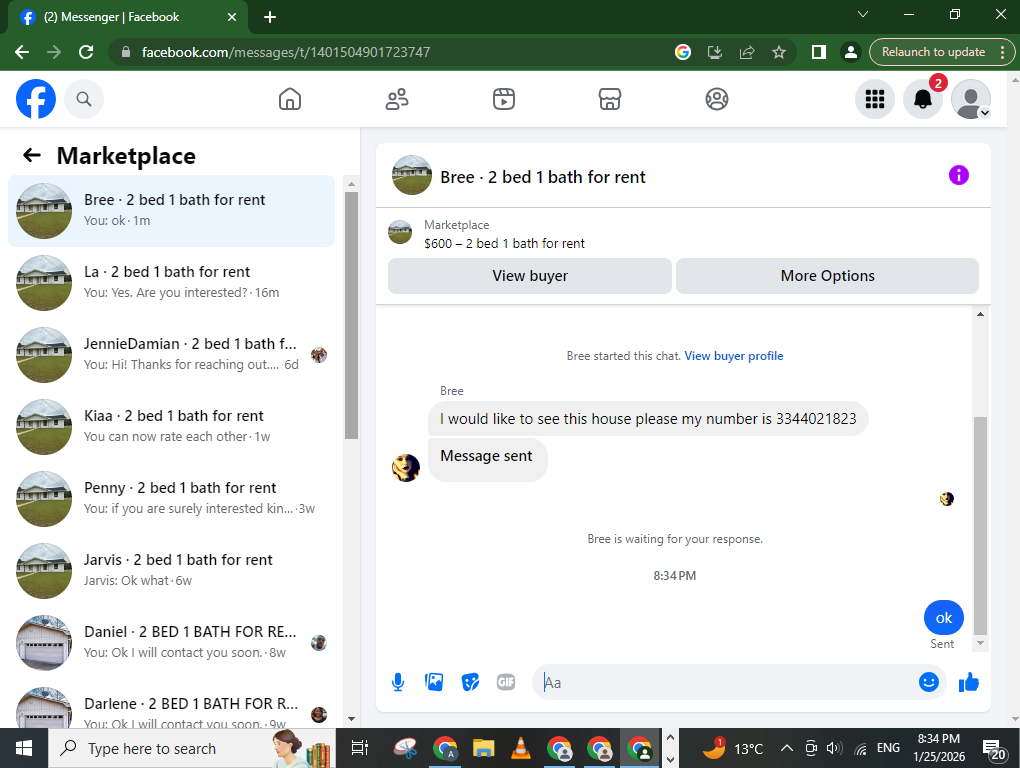
Task: Open a new browser tab with plus
Action: [270, 17]
